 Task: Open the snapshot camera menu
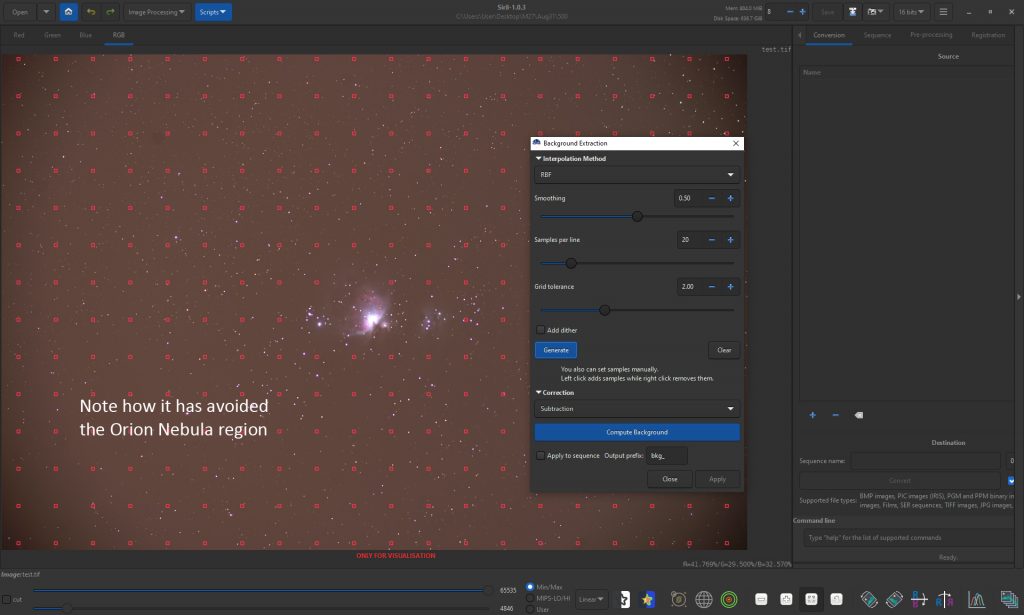pyautogui.click(x=874, y=12)
